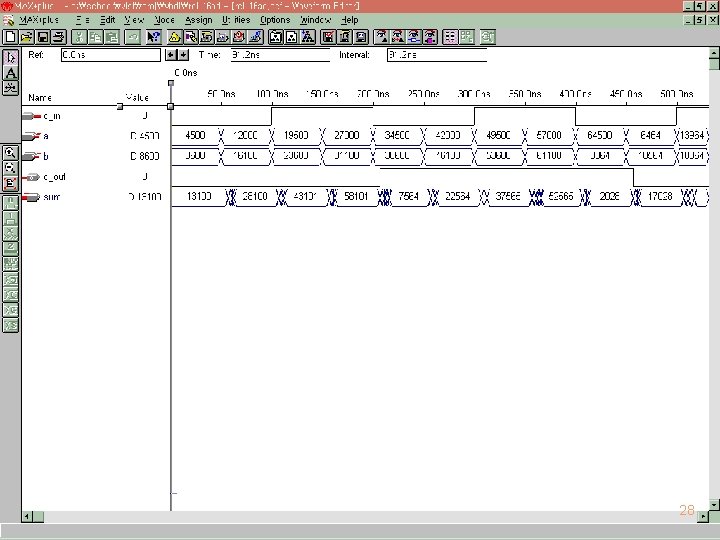
Task: Click the overwrite undefined X button
Action: [11, 233]
